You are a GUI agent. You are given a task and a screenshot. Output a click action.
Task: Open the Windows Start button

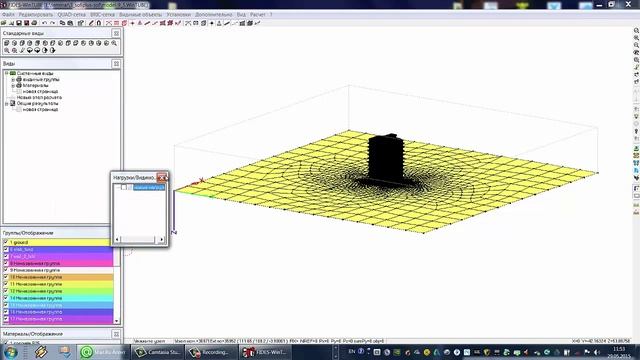(x=10, y=352)
